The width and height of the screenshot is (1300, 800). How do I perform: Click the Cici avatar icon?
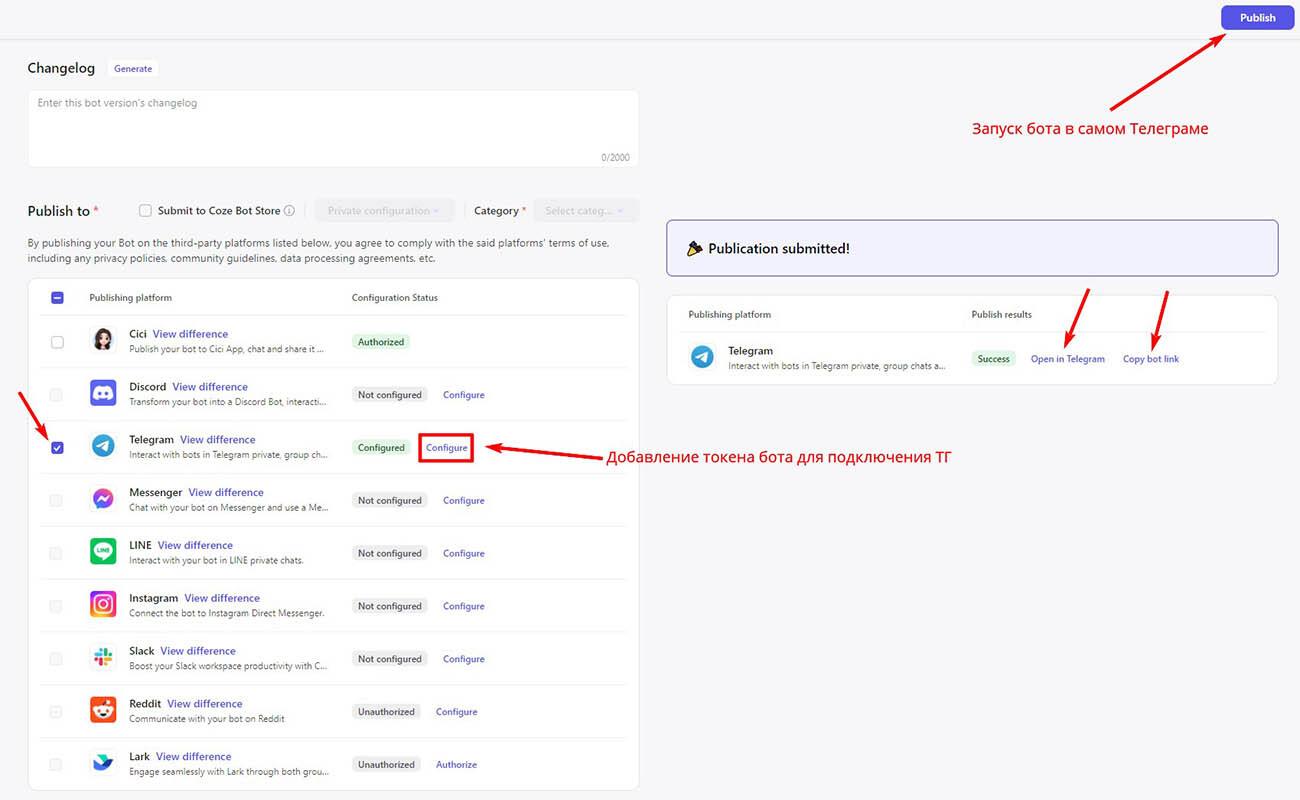tap(103, 341)
